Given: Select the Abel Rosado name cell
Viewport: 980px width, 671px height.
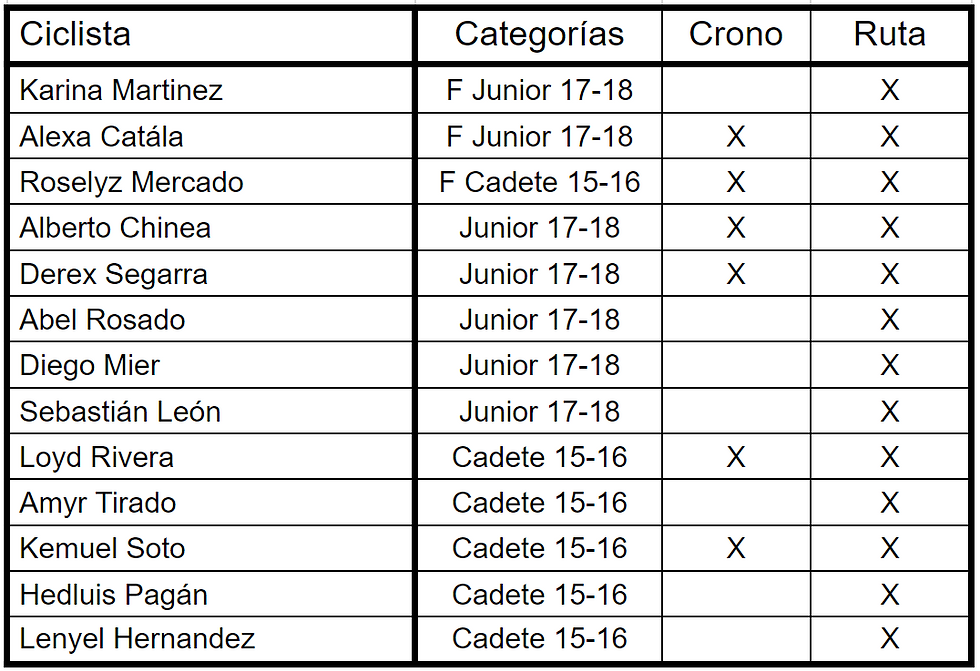Looking at the screenshot, I should tap(102, 321).
